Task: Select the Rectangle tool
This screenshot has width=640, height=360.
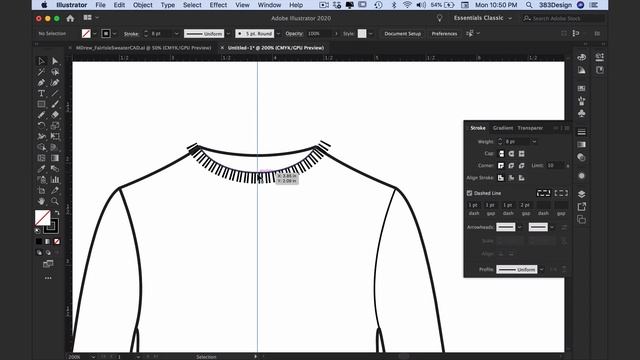Action: (41, 104)
